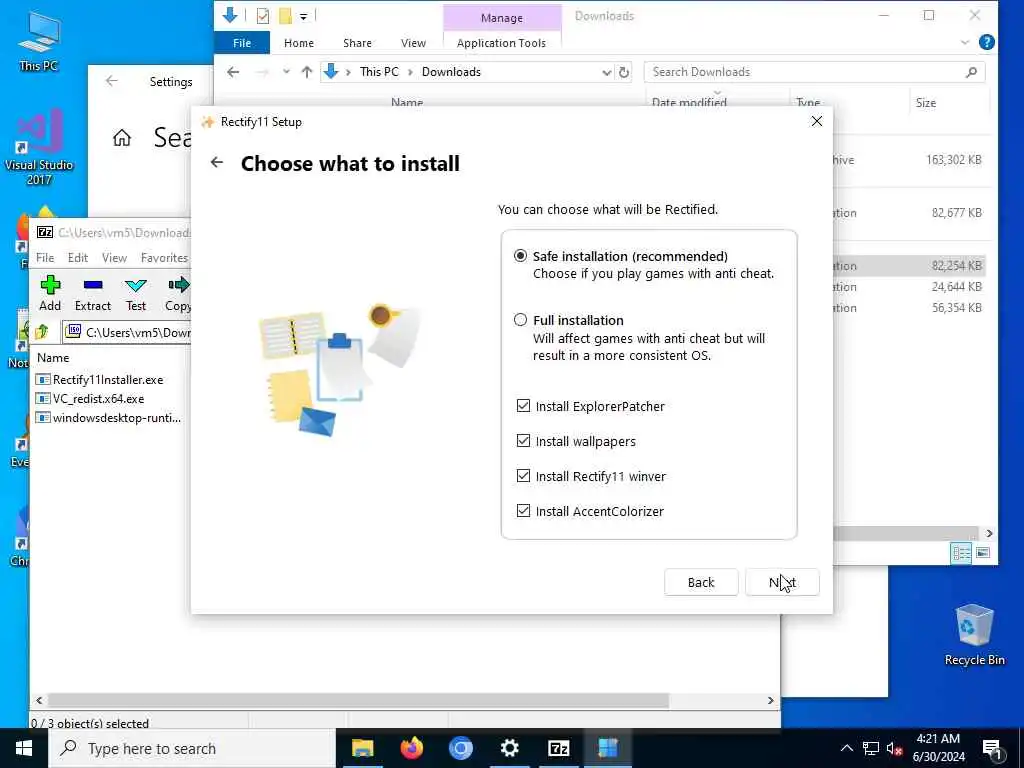This screenshot has height=768, width=1024.
Task: Click Quick Access new folder icon
Action: pos(285,16)
